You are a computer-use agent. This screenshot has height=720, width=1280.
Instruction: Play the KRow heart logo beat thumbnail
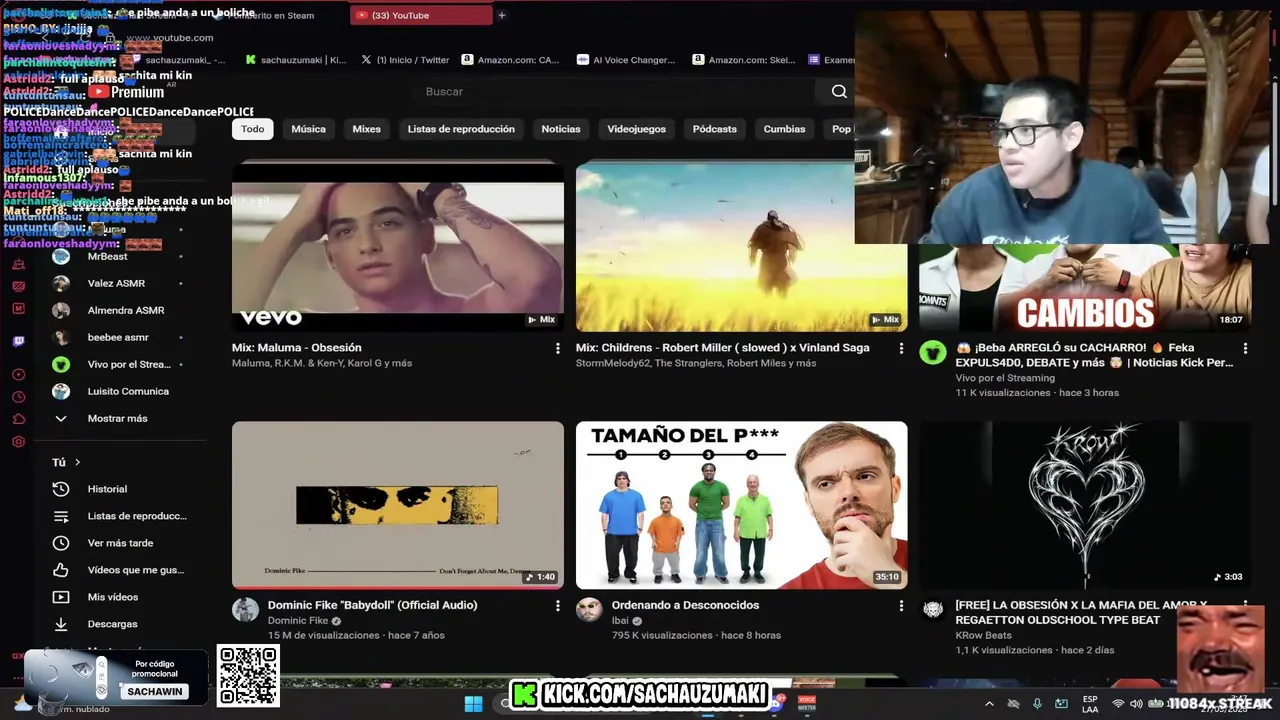[1085, 505]
